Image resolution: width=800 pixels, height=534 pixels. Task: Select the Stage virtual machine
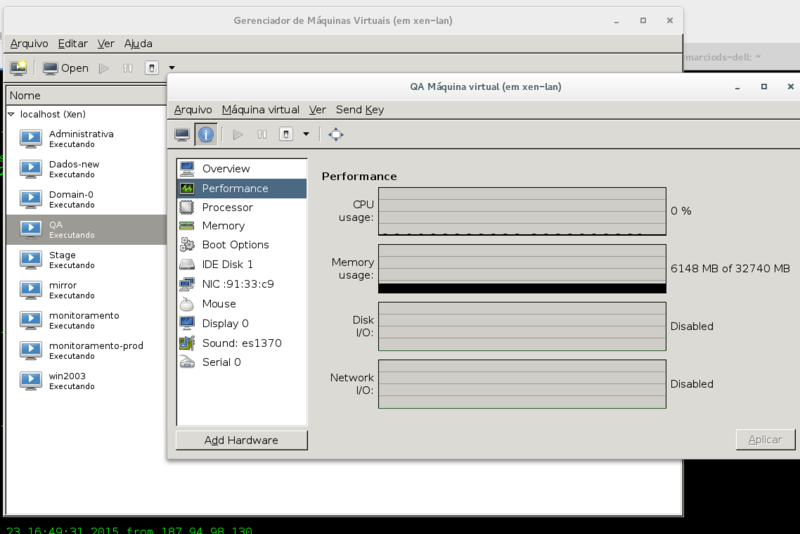pyautogui.click(x=86, y=260)
